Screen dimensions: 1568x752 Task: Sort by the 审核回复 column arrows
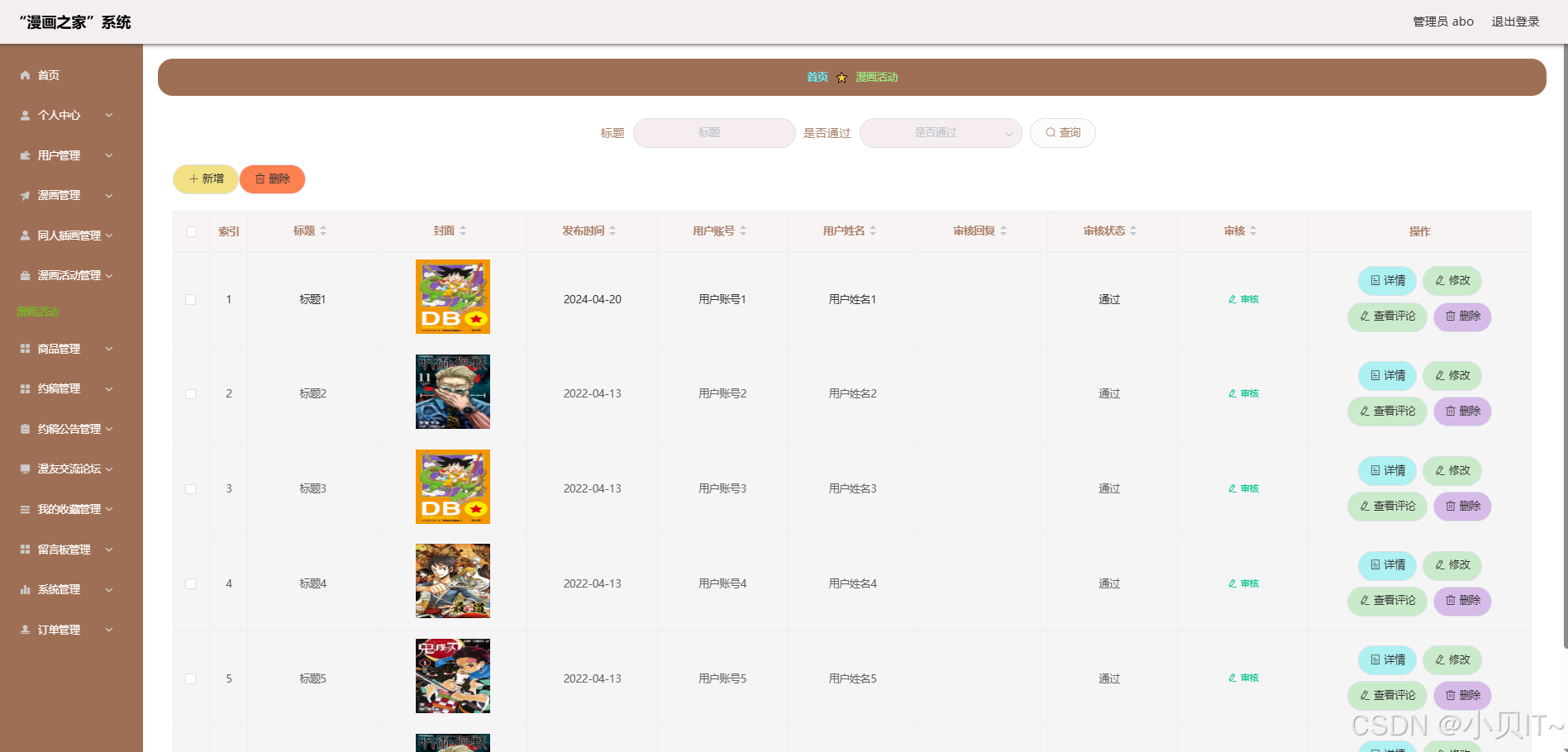[x=1003, y=231]
